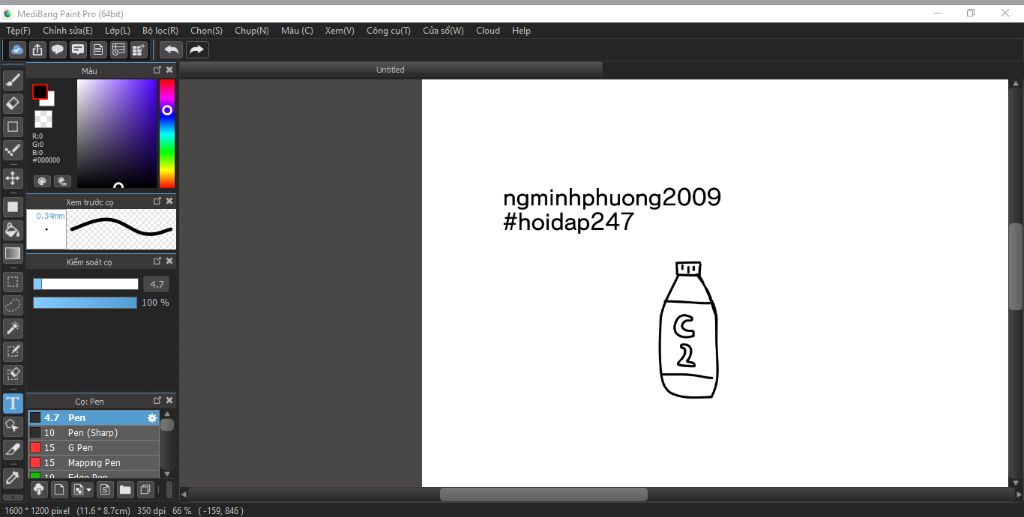
Task: Undock the Kiểm soát cọ panel
Action: click(x=157, y=261)
